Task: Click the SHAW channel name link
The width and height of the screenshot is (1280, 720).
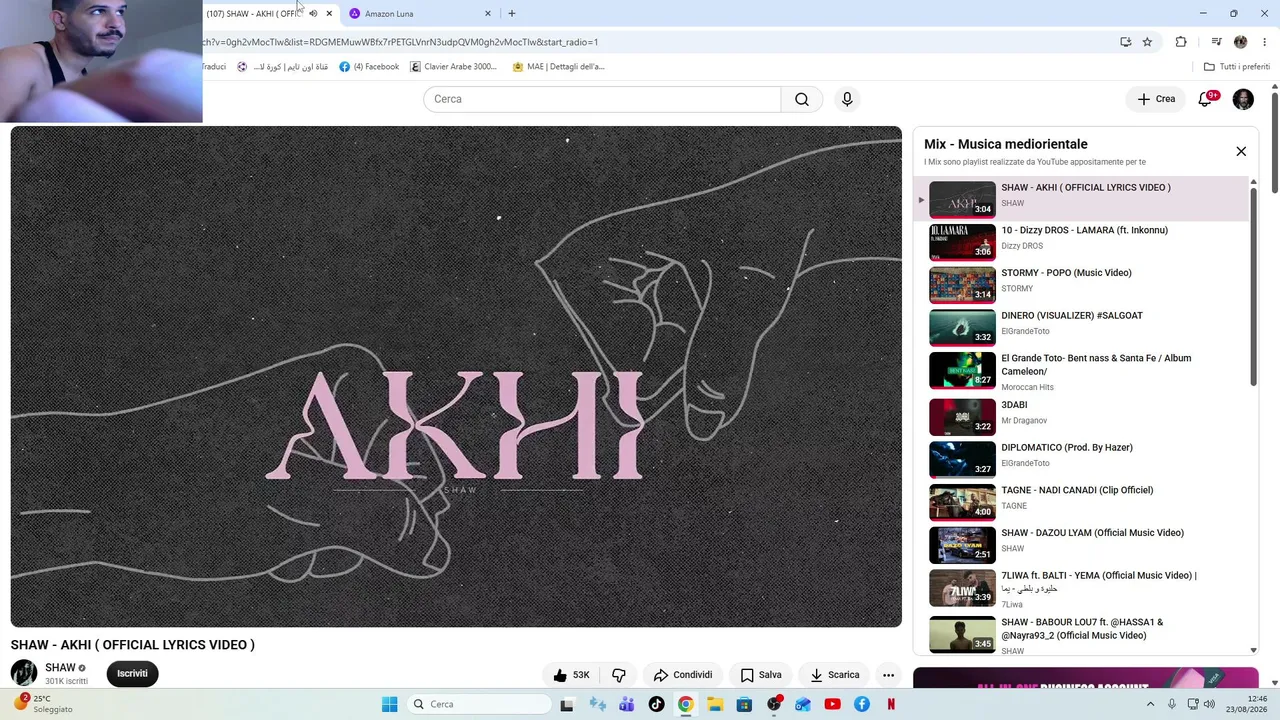Action: (x=60, y=668)
